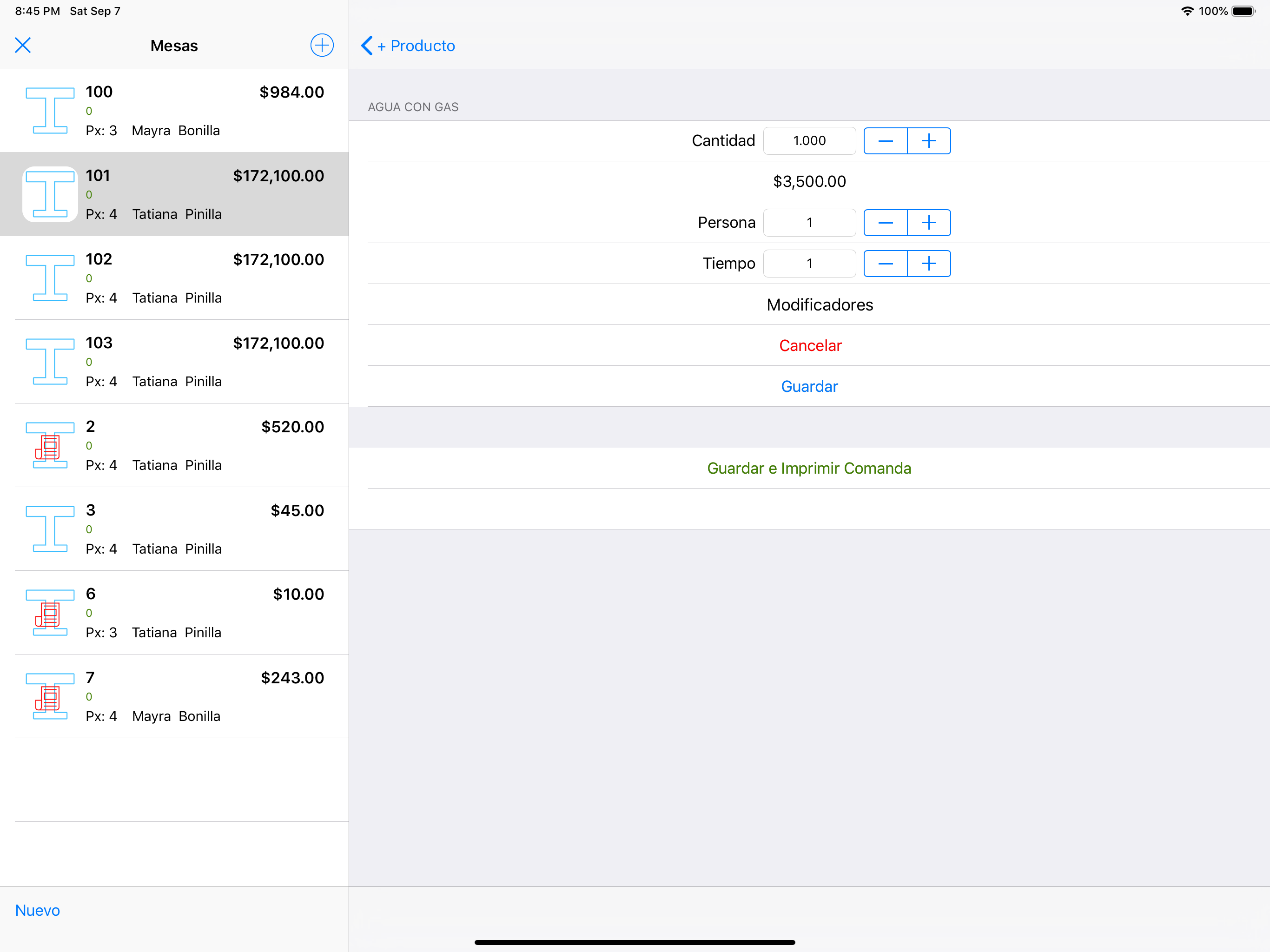The image size is (1270, 952).
Task: Select mesa 103 total $172,100.00
Action: pyautogui.click(x=278, y=344)
